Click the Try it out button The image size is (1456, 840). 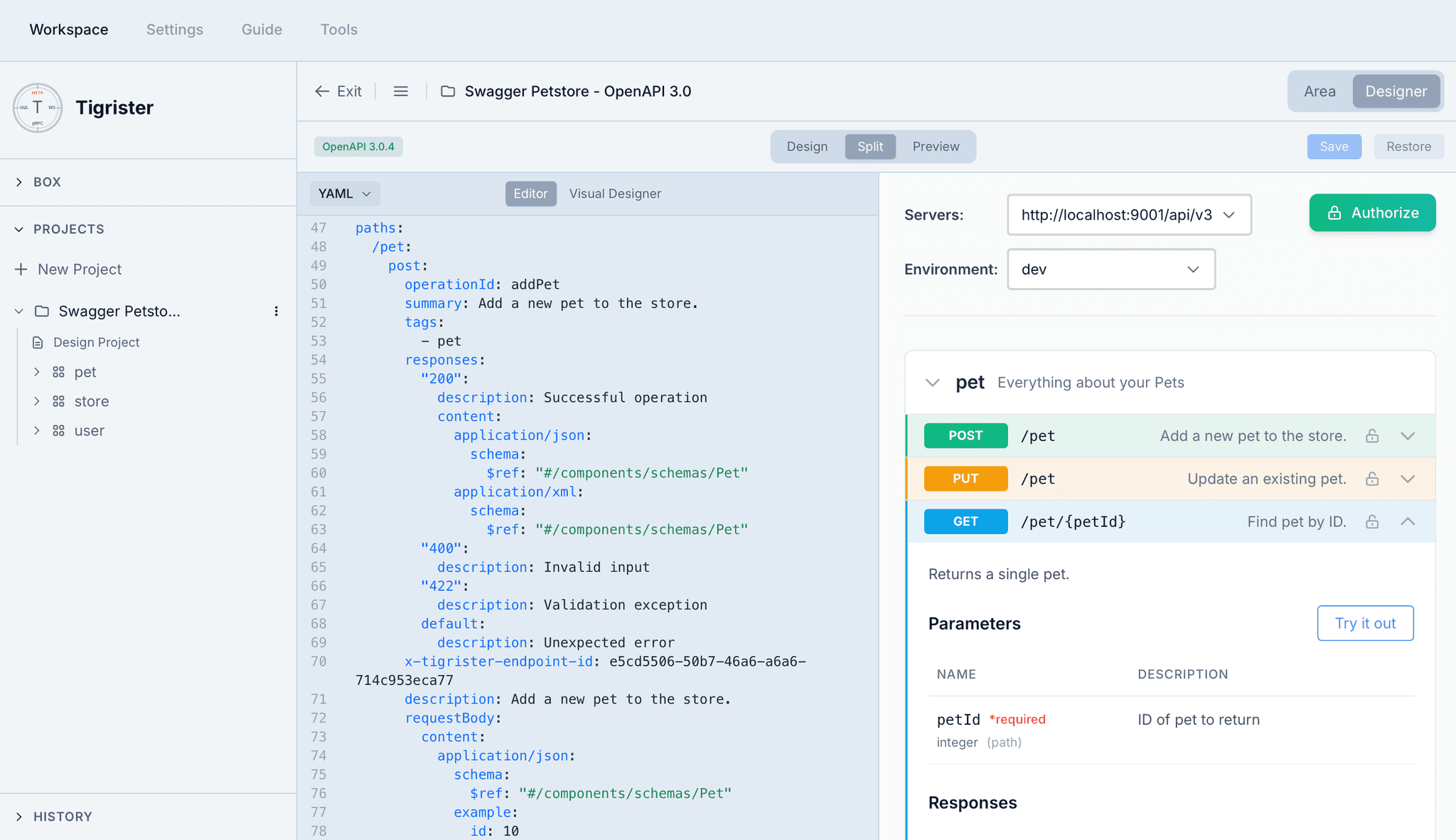point(1365,623)
